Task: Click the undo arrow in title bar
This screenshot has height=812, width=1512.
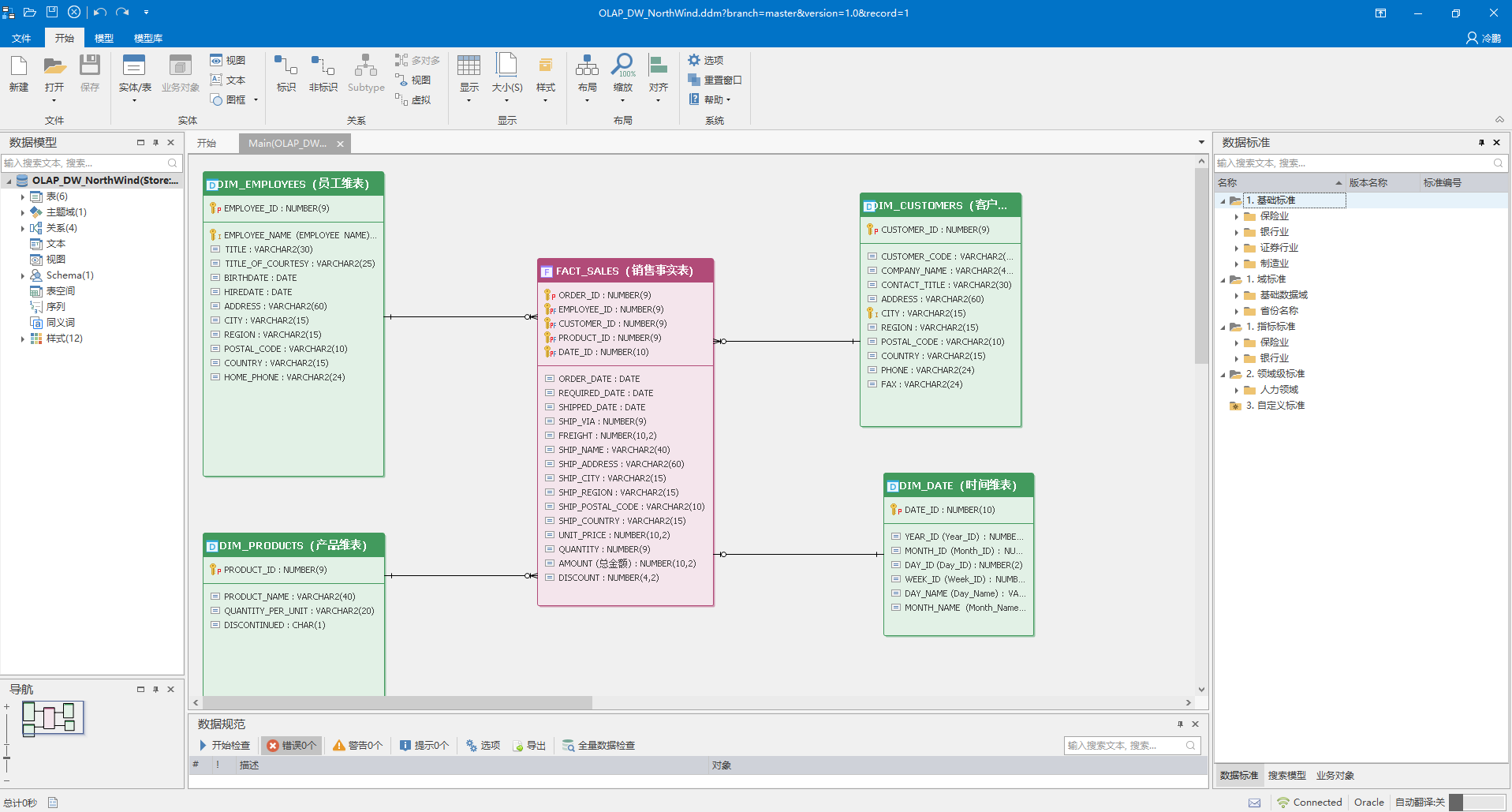Action: pos(100,12)
